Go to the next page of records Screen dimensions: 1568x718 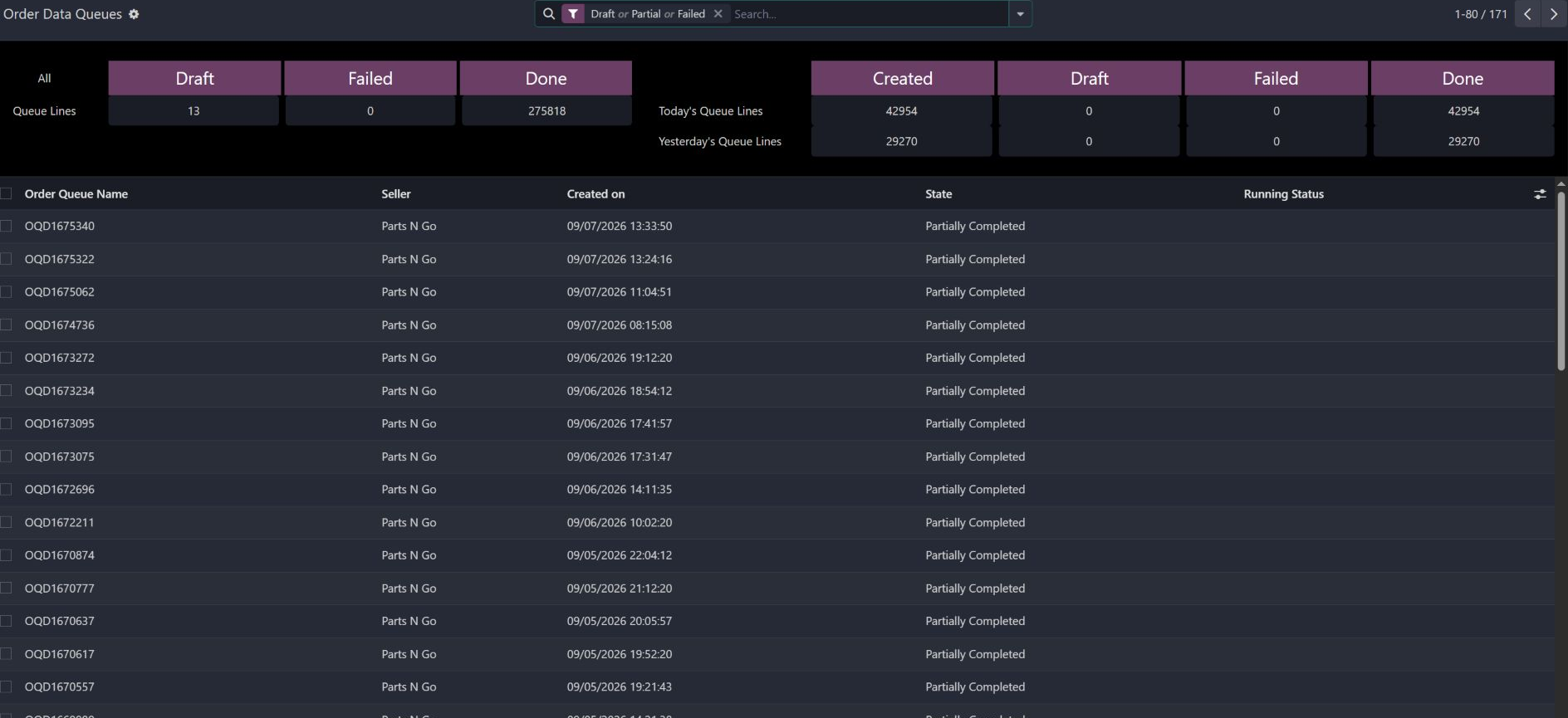click(x=1554, y=14)
